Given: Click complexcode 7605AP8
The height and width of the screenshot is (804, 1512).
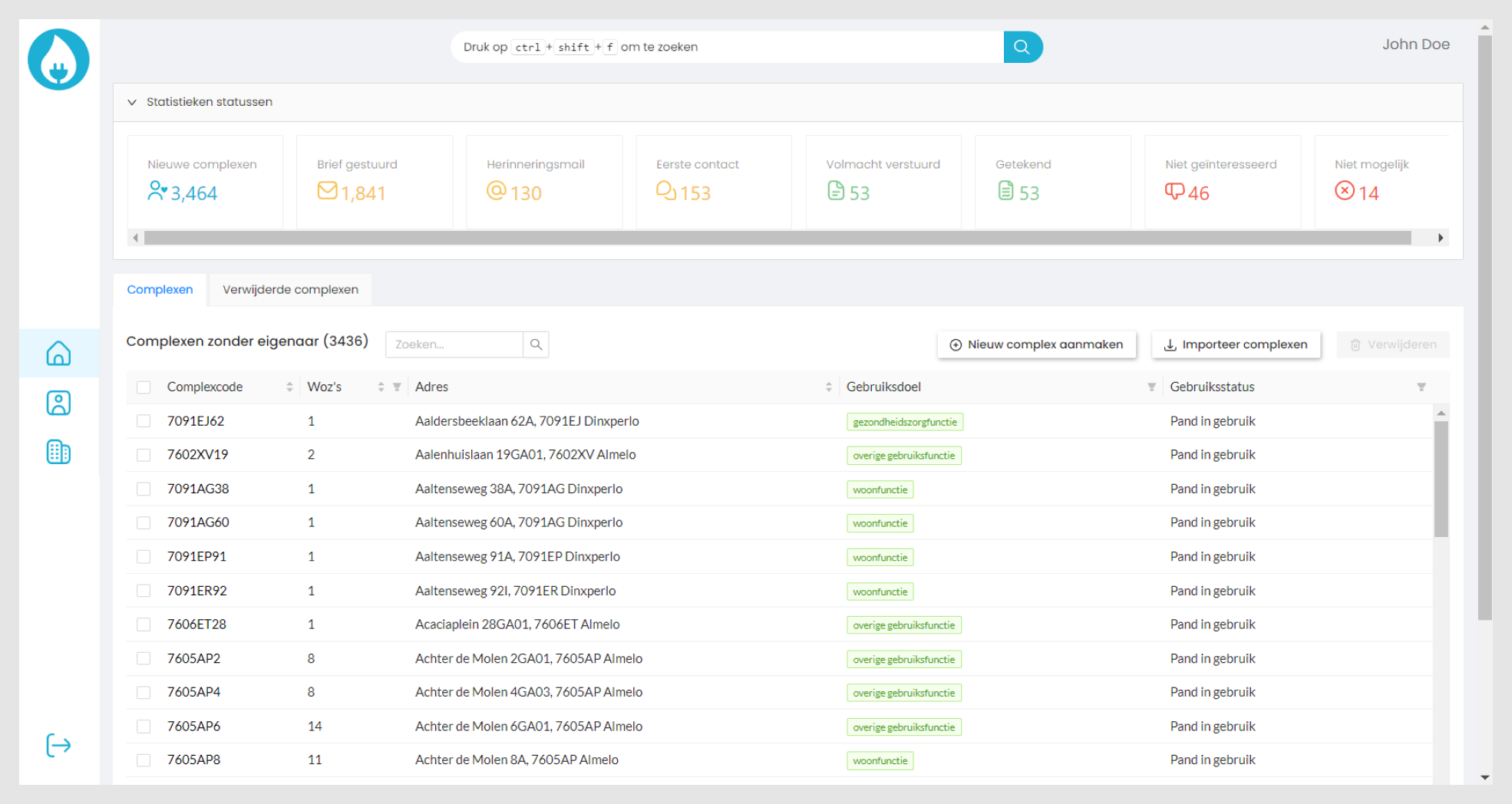Looking at the screenshot, I should point(193,760).
